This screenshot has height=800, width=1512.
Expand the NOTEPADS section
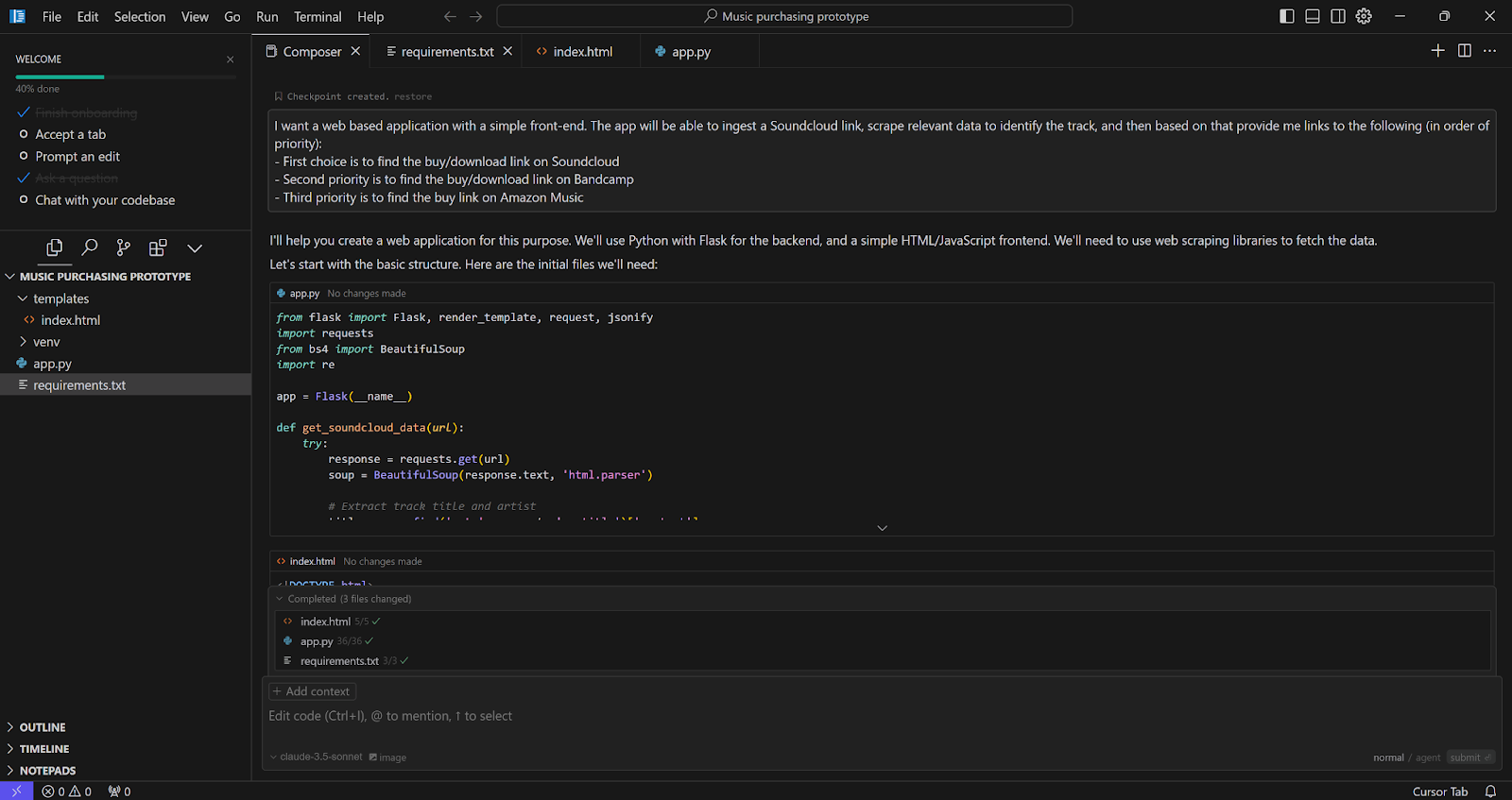[126, 771]
